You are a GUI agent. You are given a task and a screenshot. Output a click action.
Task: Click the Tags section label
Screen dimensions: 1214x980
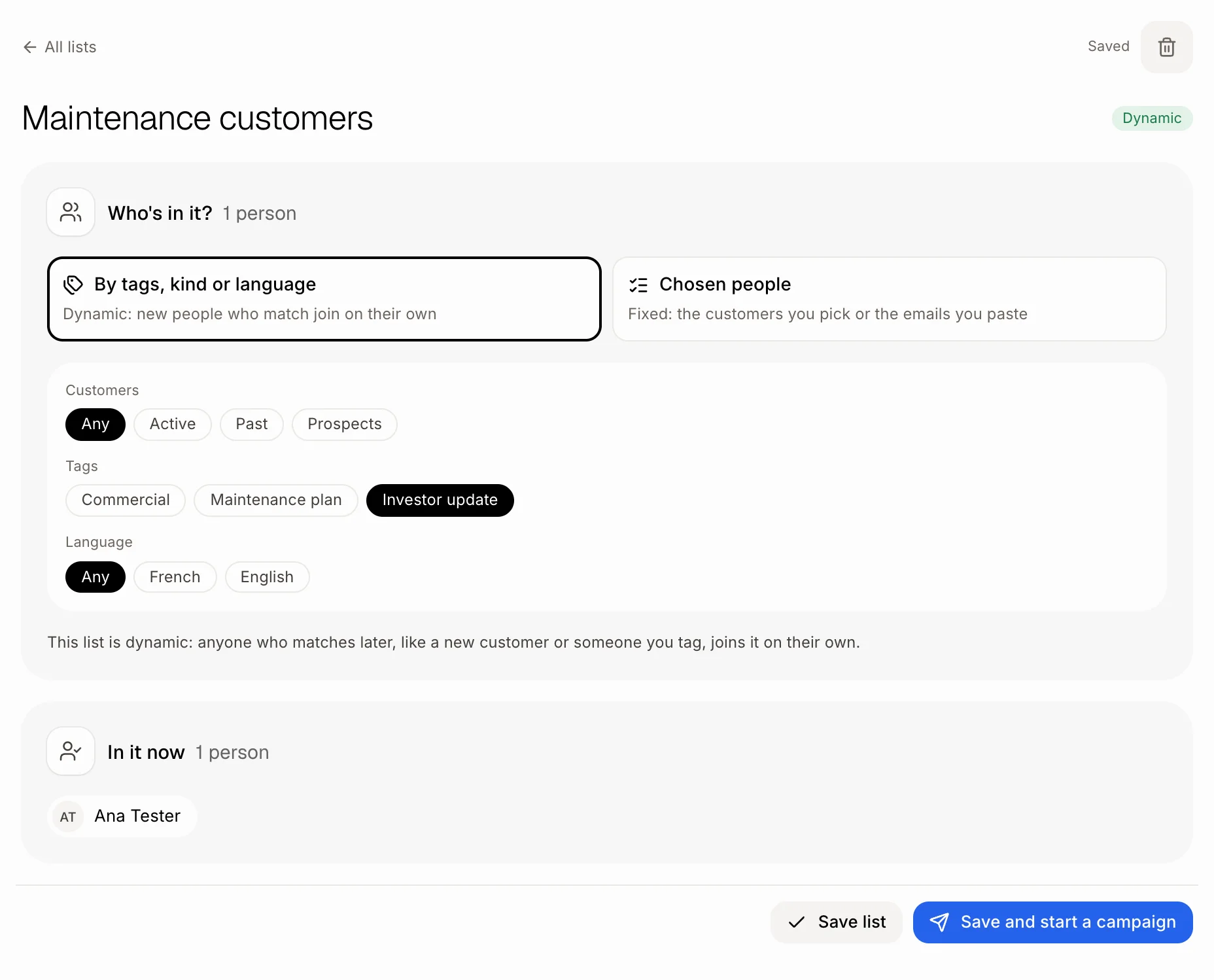82,466
